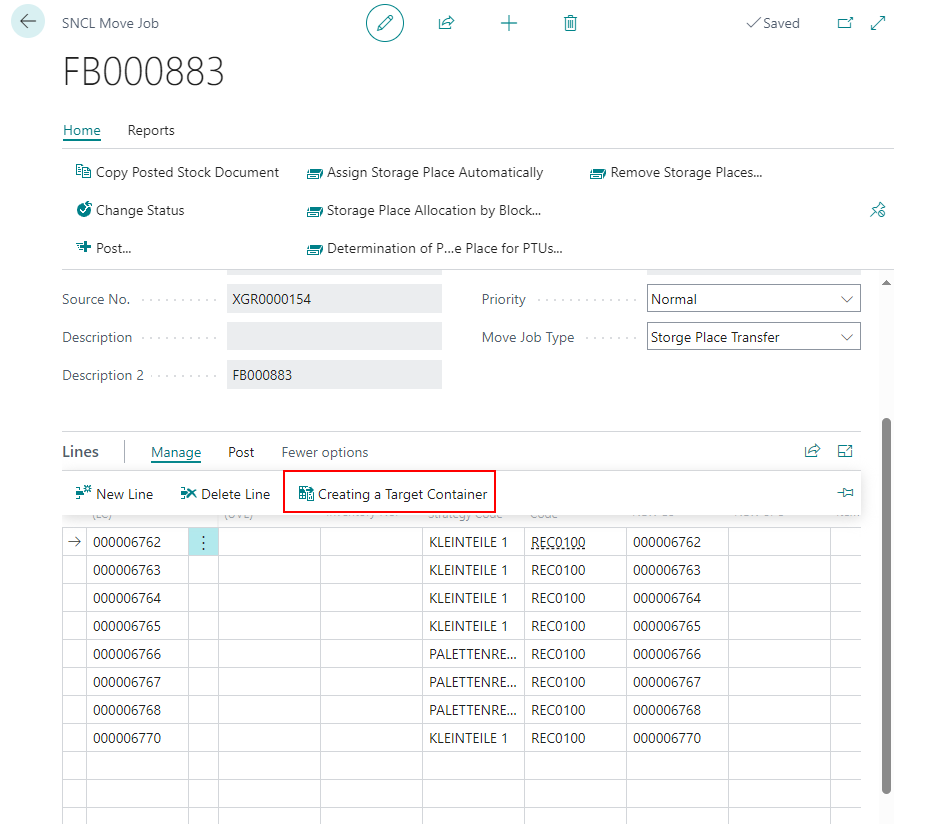The height and width of the screenshot is (824, 931).
Task: Click share icon in Lines section
Action: [812, 452]
